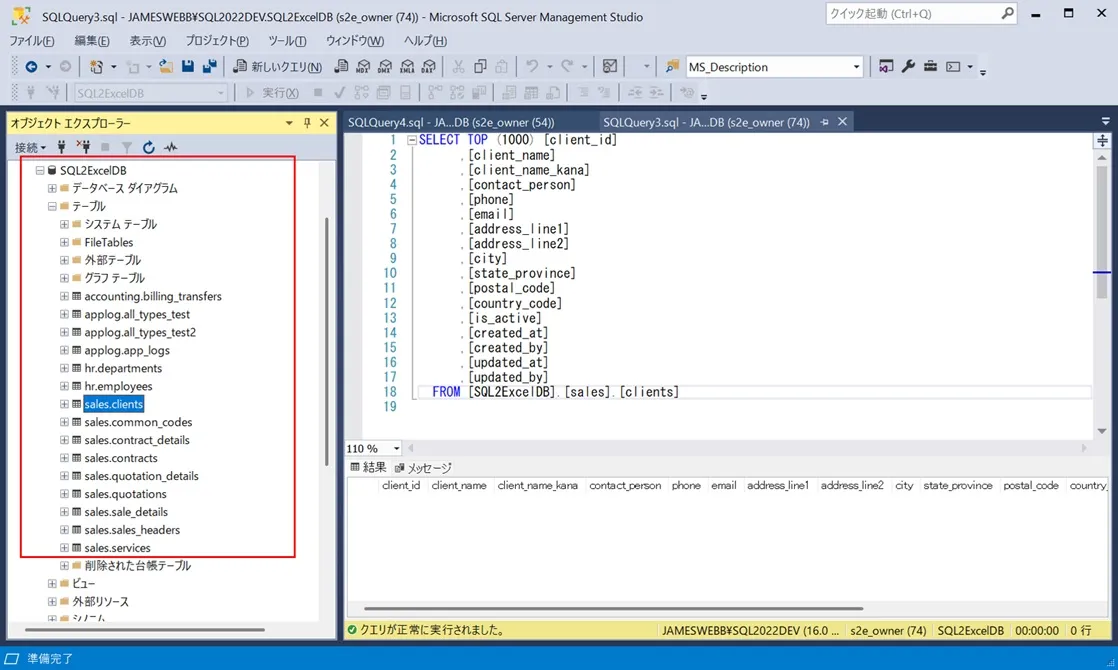Close the SQLQuery3.sql tab

[x=843, y=122]
